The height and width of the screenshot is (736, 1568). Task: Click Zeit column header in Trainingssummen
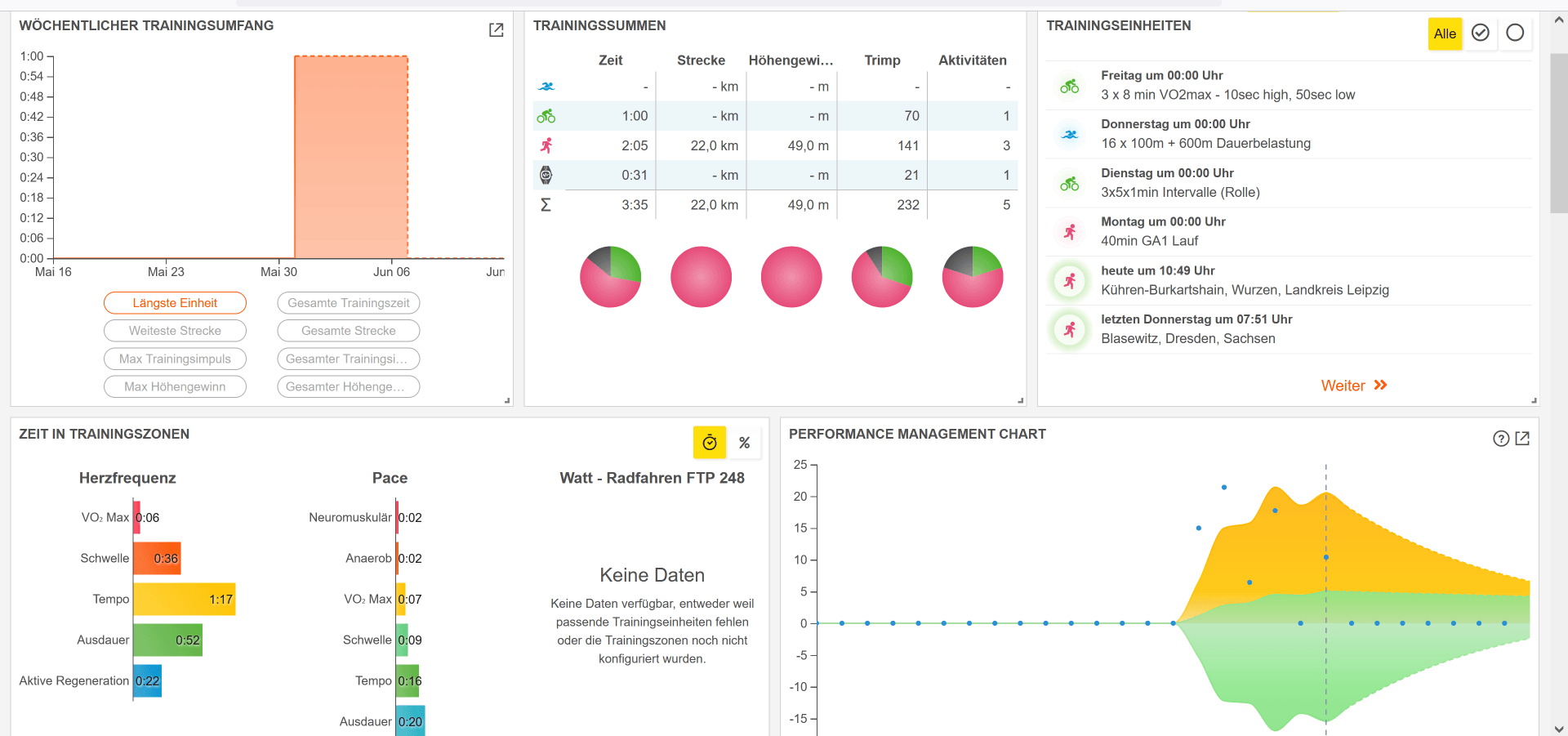610,60
